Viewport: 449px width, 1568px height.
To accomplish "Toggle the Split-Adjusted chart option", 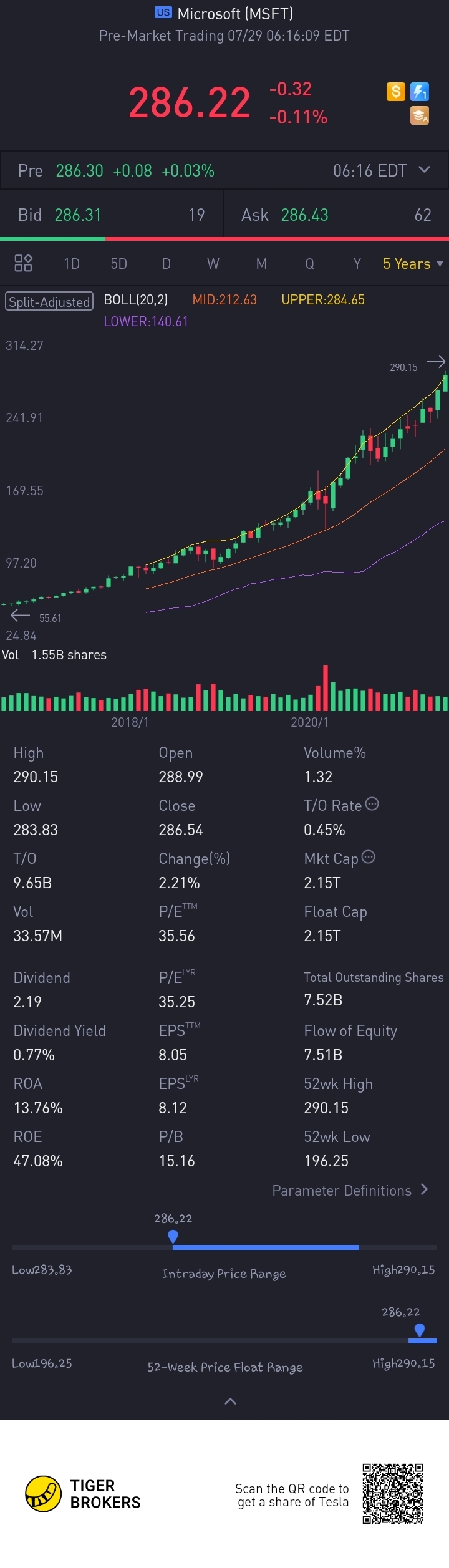I will pyautogui.click(x=49, y=301).
